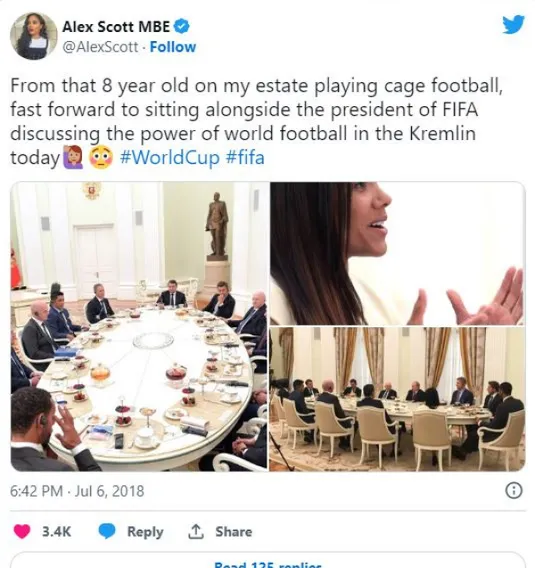Open Alex Scott's profile avatar

tap(33, 36)
